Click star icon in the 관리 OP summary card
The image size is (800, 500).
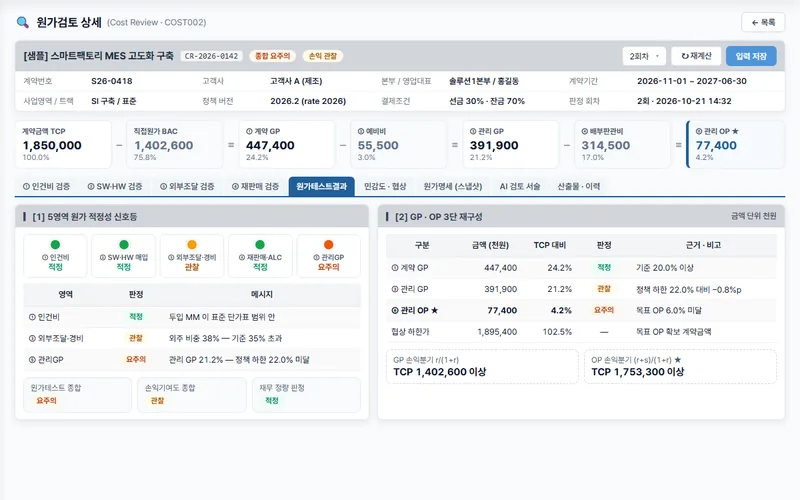coord(735,131)
